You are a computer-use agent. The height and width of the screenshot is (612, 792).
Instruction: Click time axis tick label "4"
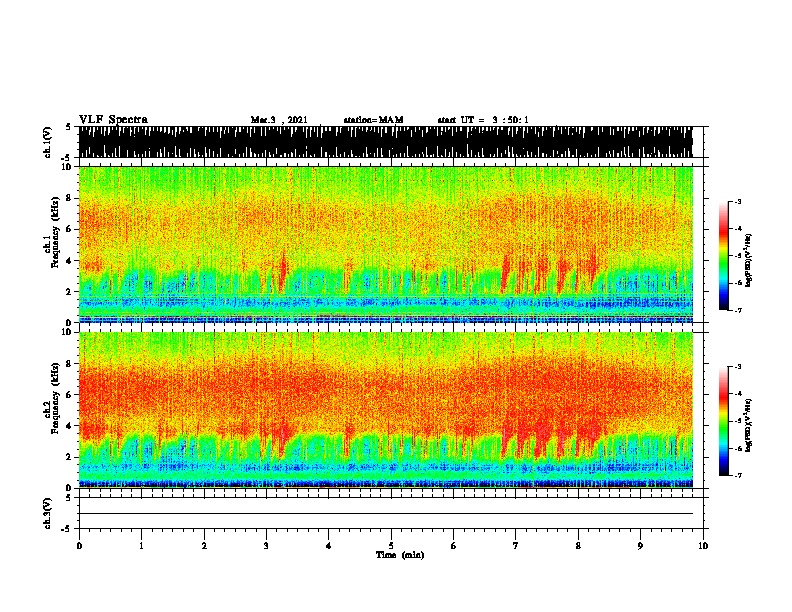point(329,546)
